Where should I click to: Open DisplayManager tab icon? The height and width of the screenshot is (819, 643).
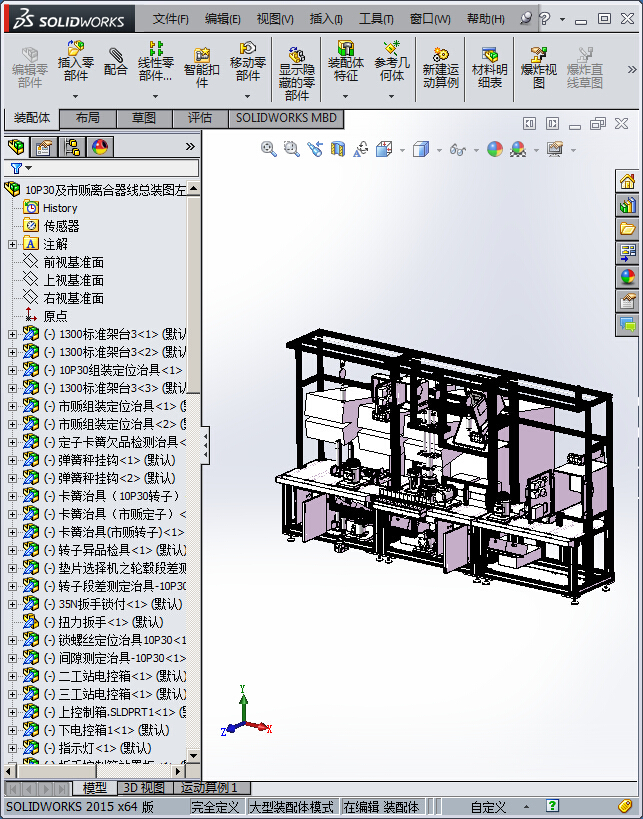100,147
